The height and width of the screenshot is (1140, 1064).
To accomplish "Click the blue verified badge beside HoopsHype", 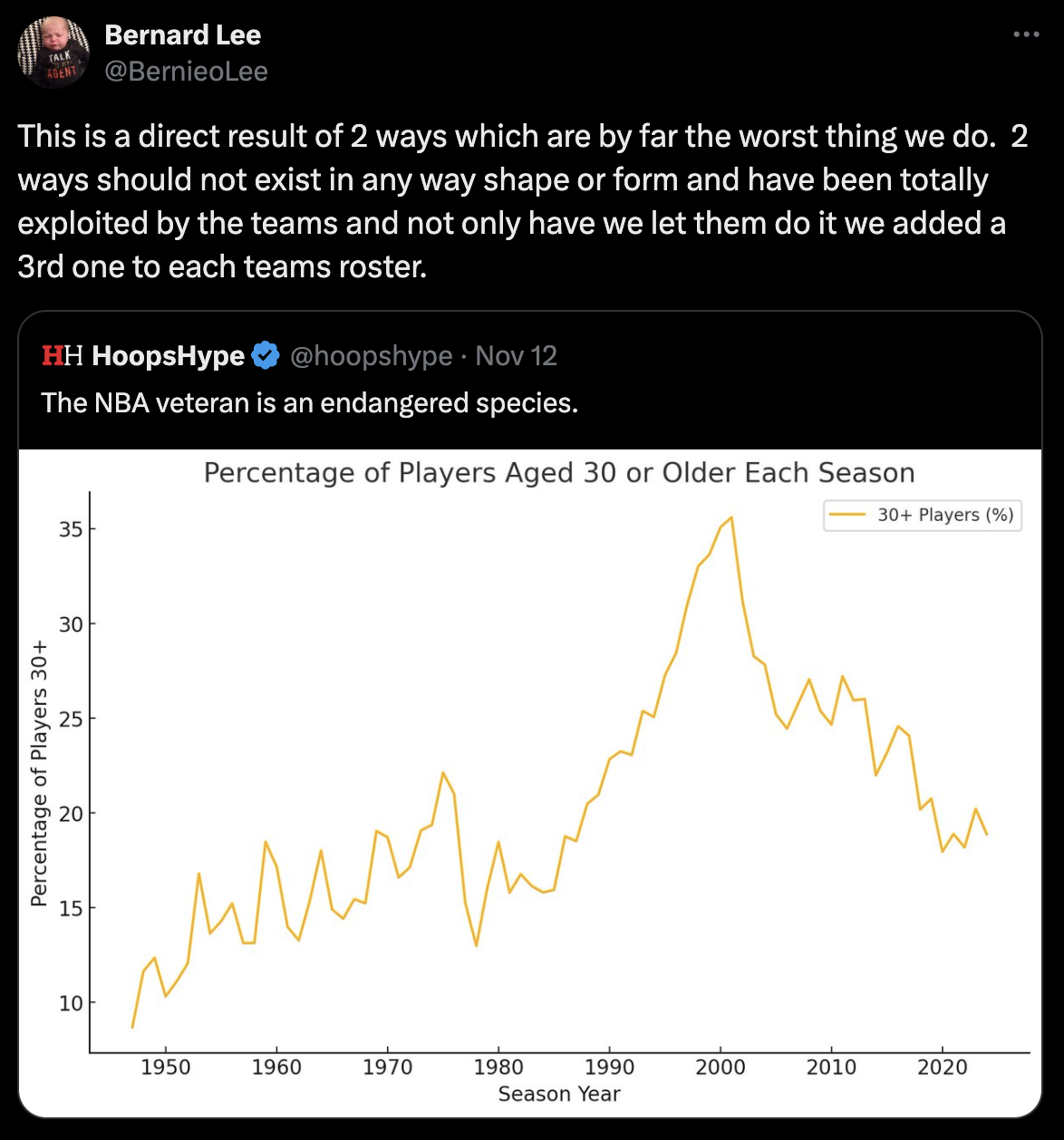I will click(265, 356).
